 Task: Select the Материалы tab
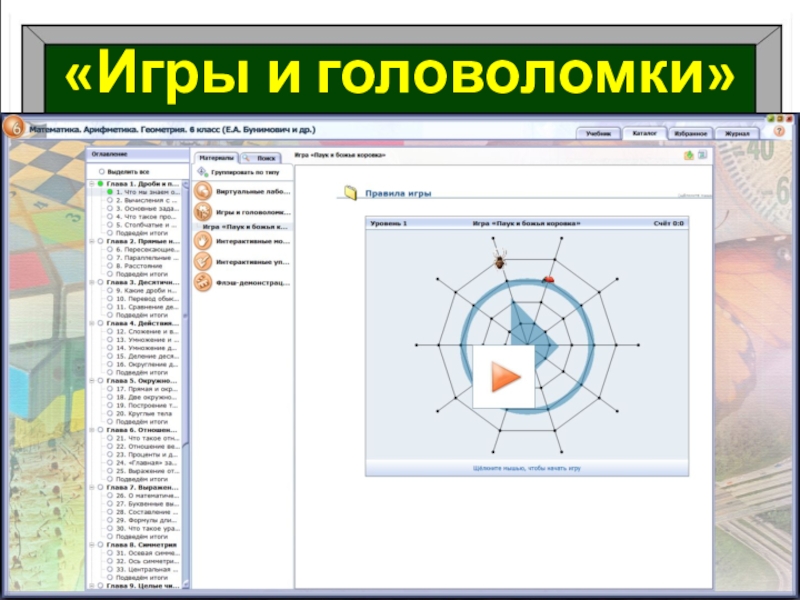216,158
